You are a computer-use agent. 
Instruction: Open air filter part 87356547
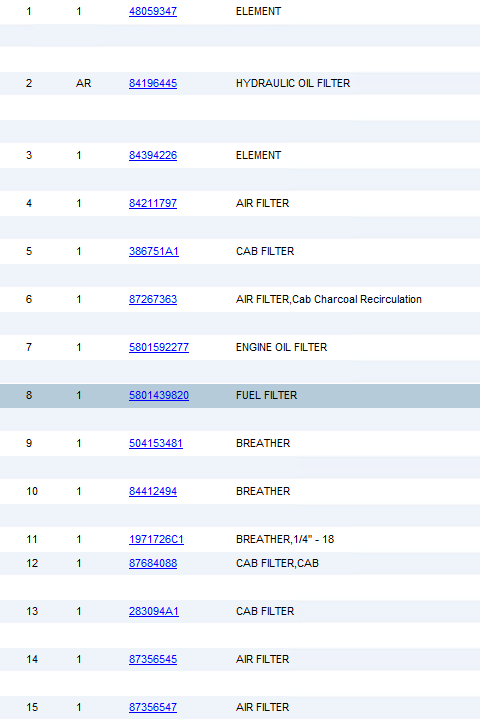coord(153,707)
